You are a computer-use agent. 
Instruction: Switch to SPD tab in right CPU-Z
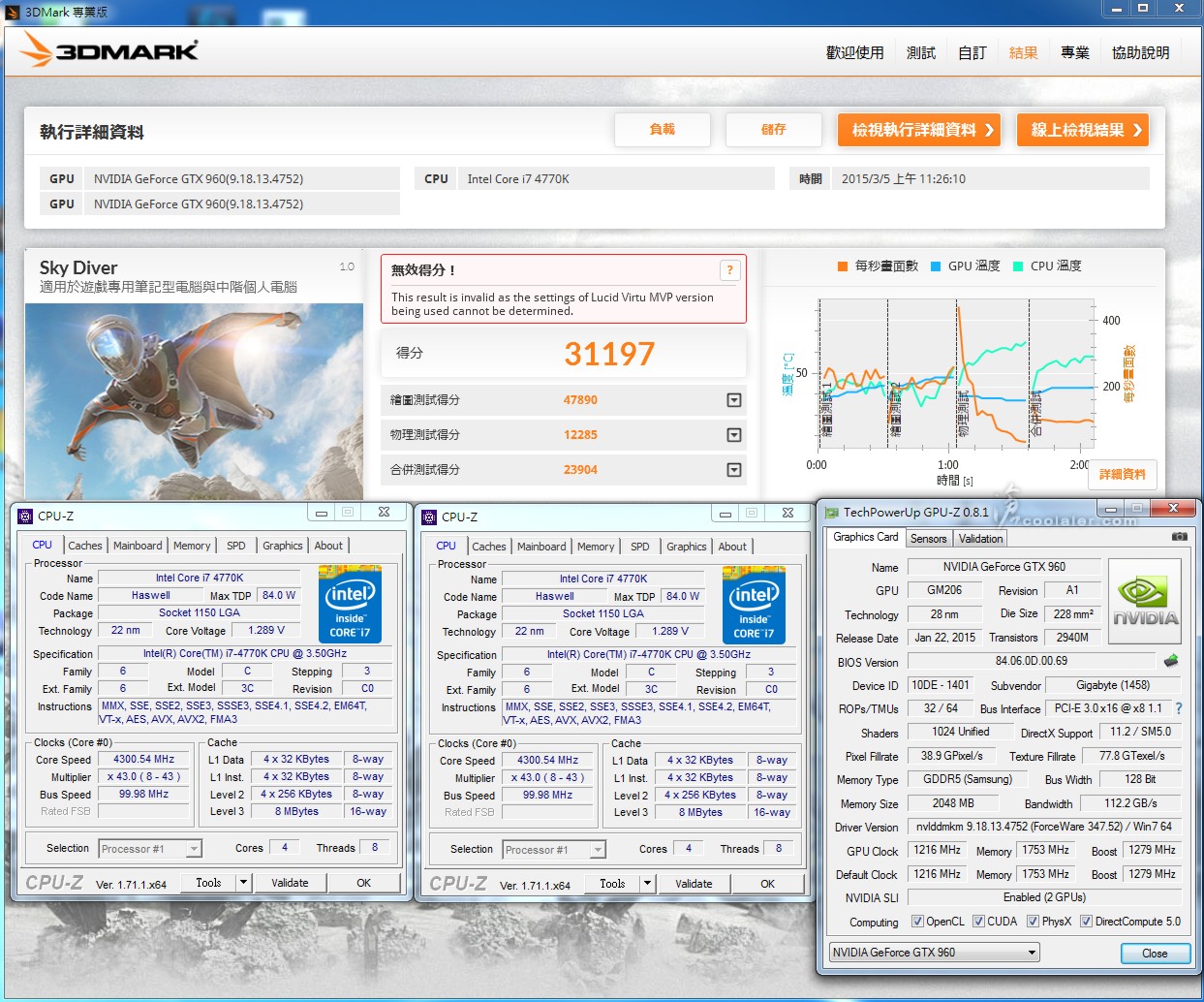(x=640, y=547)
